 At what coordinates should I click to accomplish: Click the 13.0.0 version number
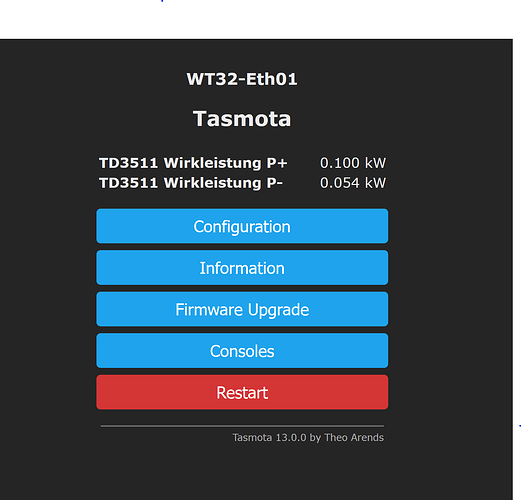pos(291,437)
